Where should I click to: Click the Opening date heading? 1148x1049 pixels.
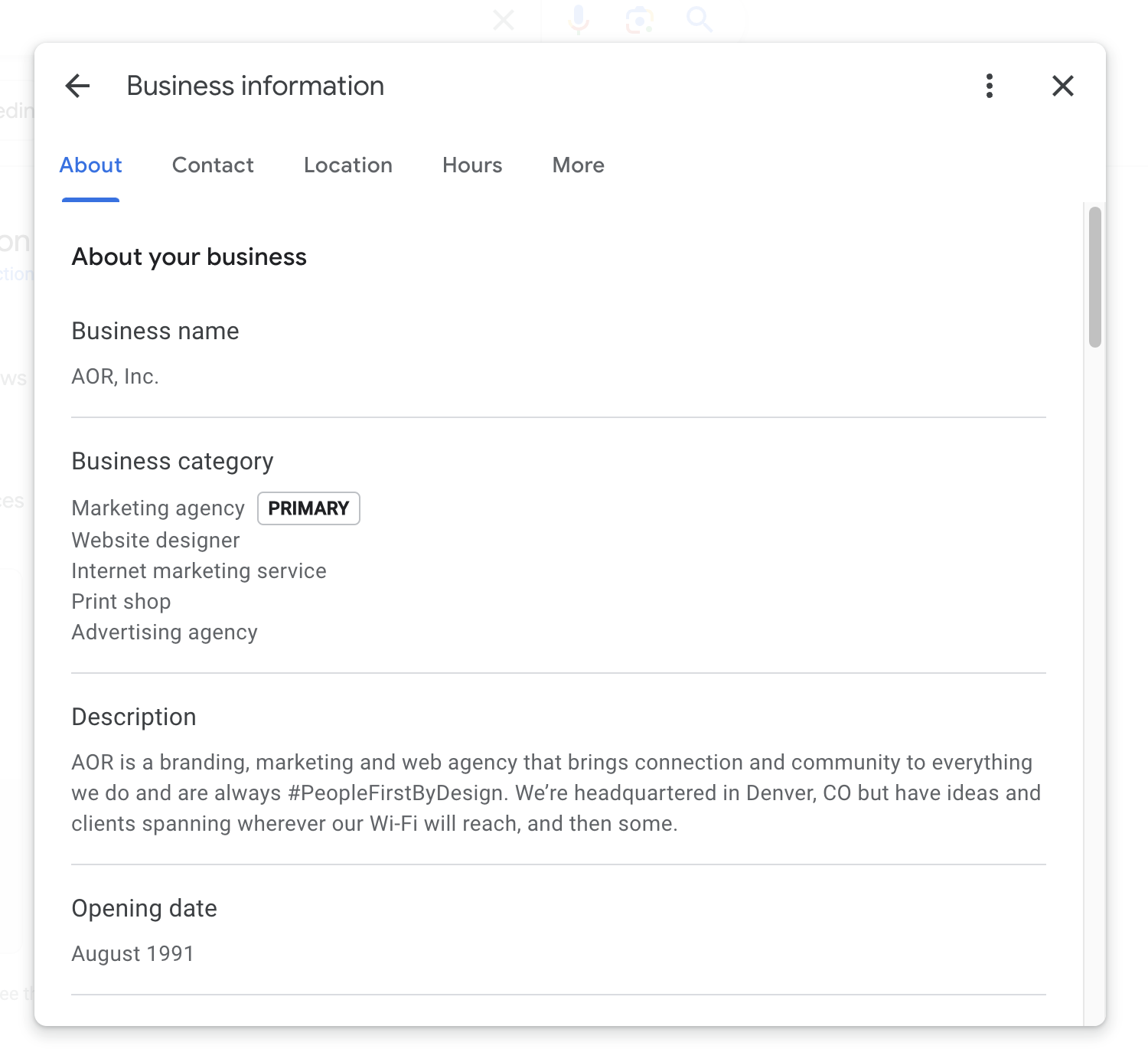coord(144,909)
